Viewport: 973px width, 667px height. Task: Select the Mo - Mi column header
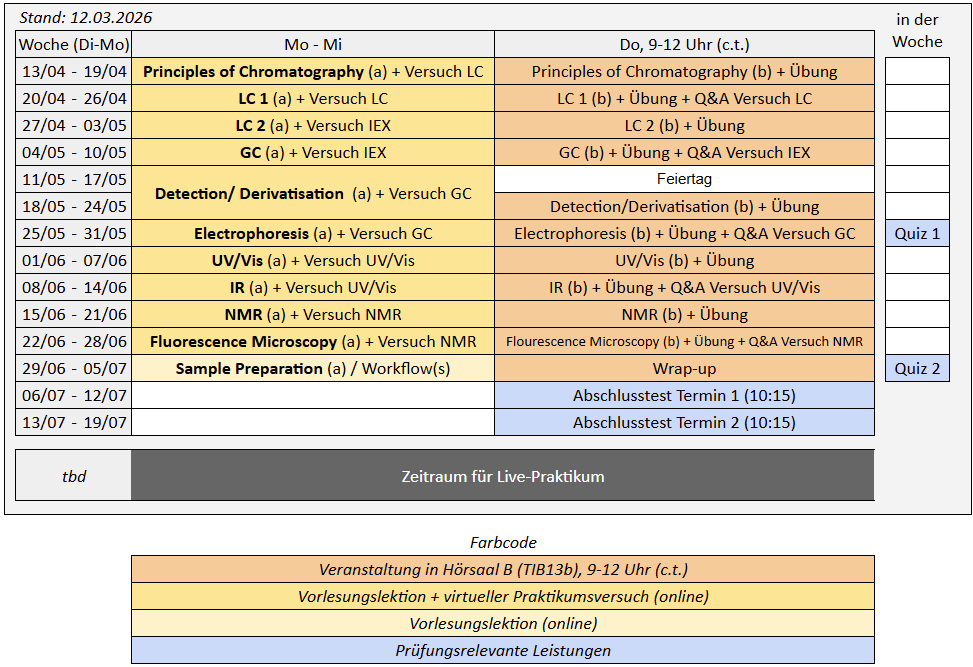click(313, 44)
